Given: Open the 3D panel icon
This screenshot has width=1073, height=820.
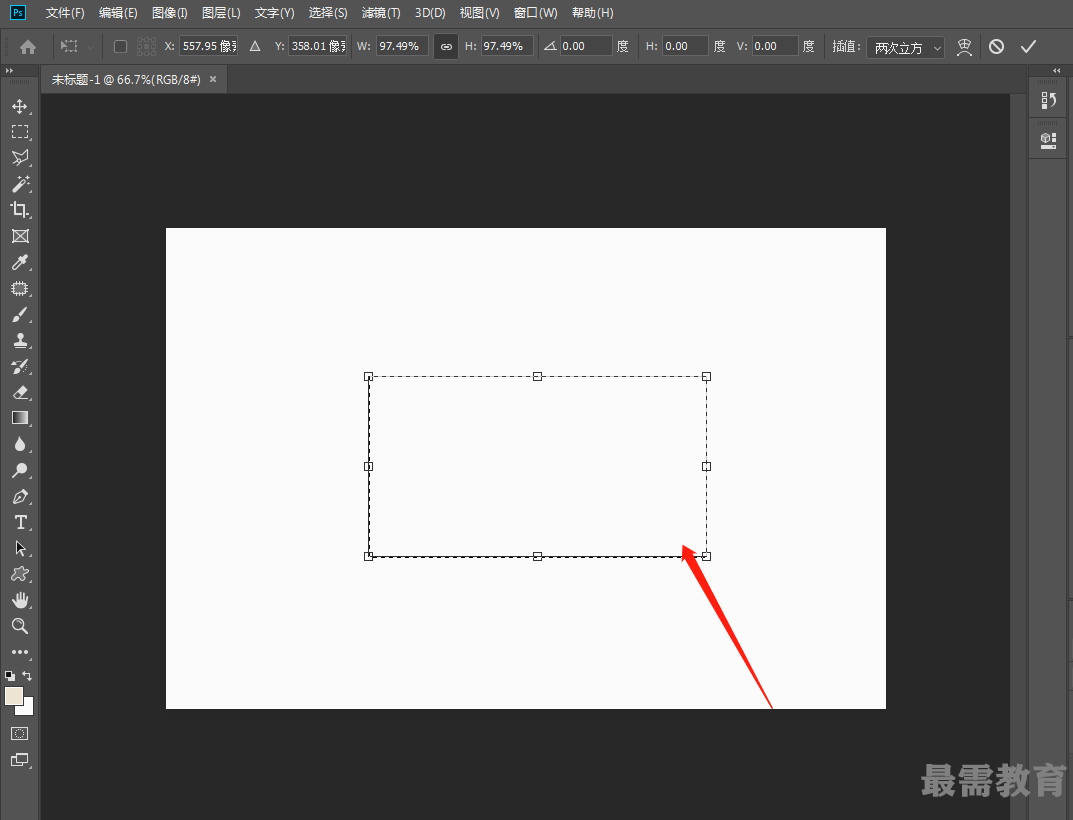Looking at the screenshot, I should 1048,140.
